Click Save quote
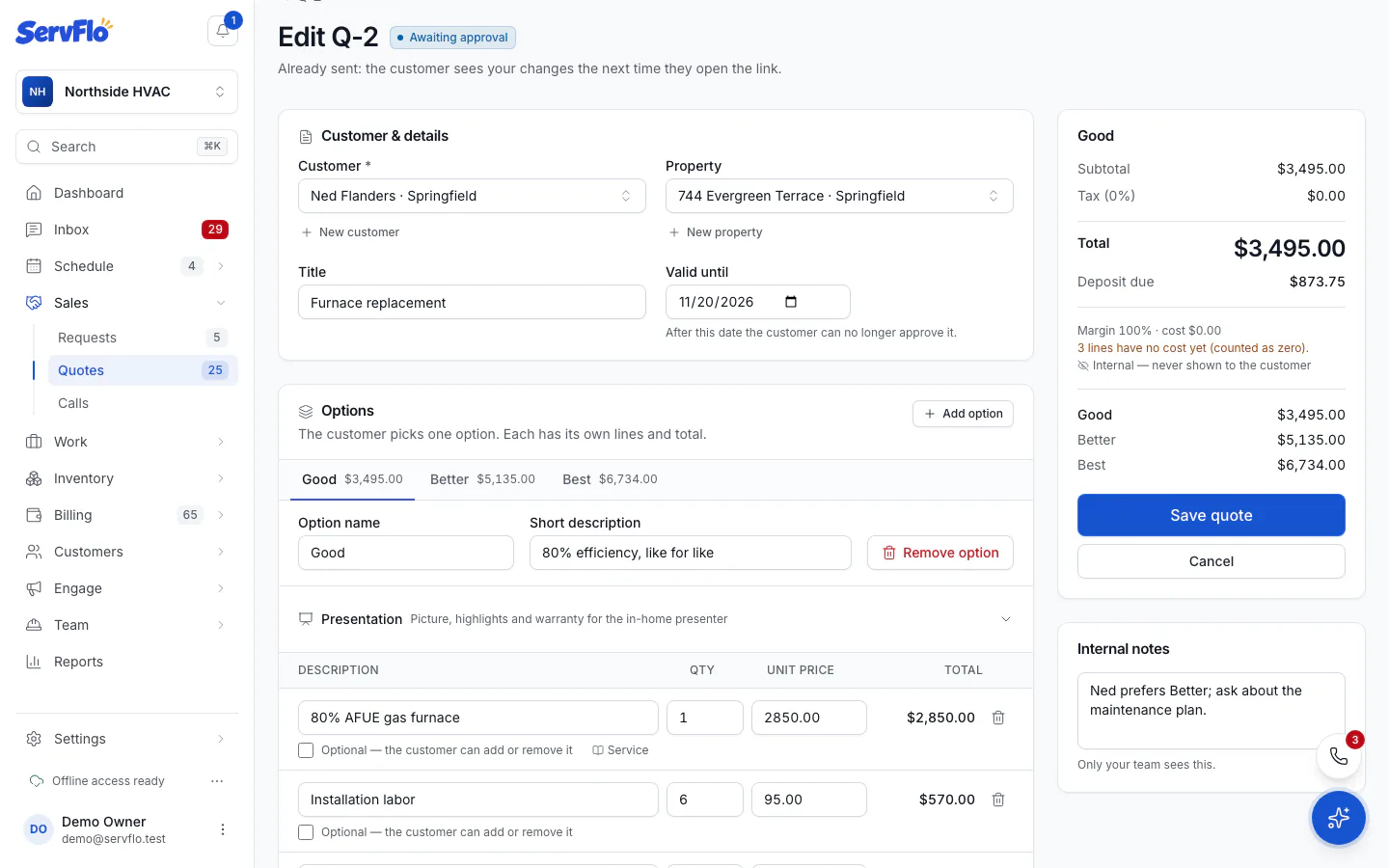This screenshot has height=868, width=1389. pos(1212,515)
